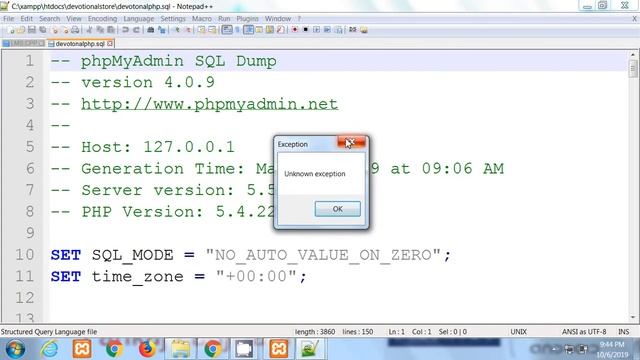This screenshot has height=360, width=640.
Task: Open the Plugins menu
Action: 247,19
